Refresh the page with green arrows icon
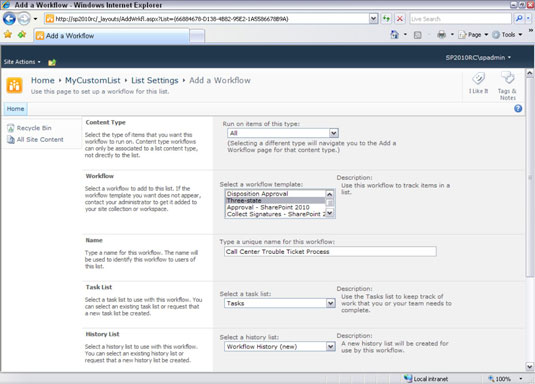 coord(386,19)
